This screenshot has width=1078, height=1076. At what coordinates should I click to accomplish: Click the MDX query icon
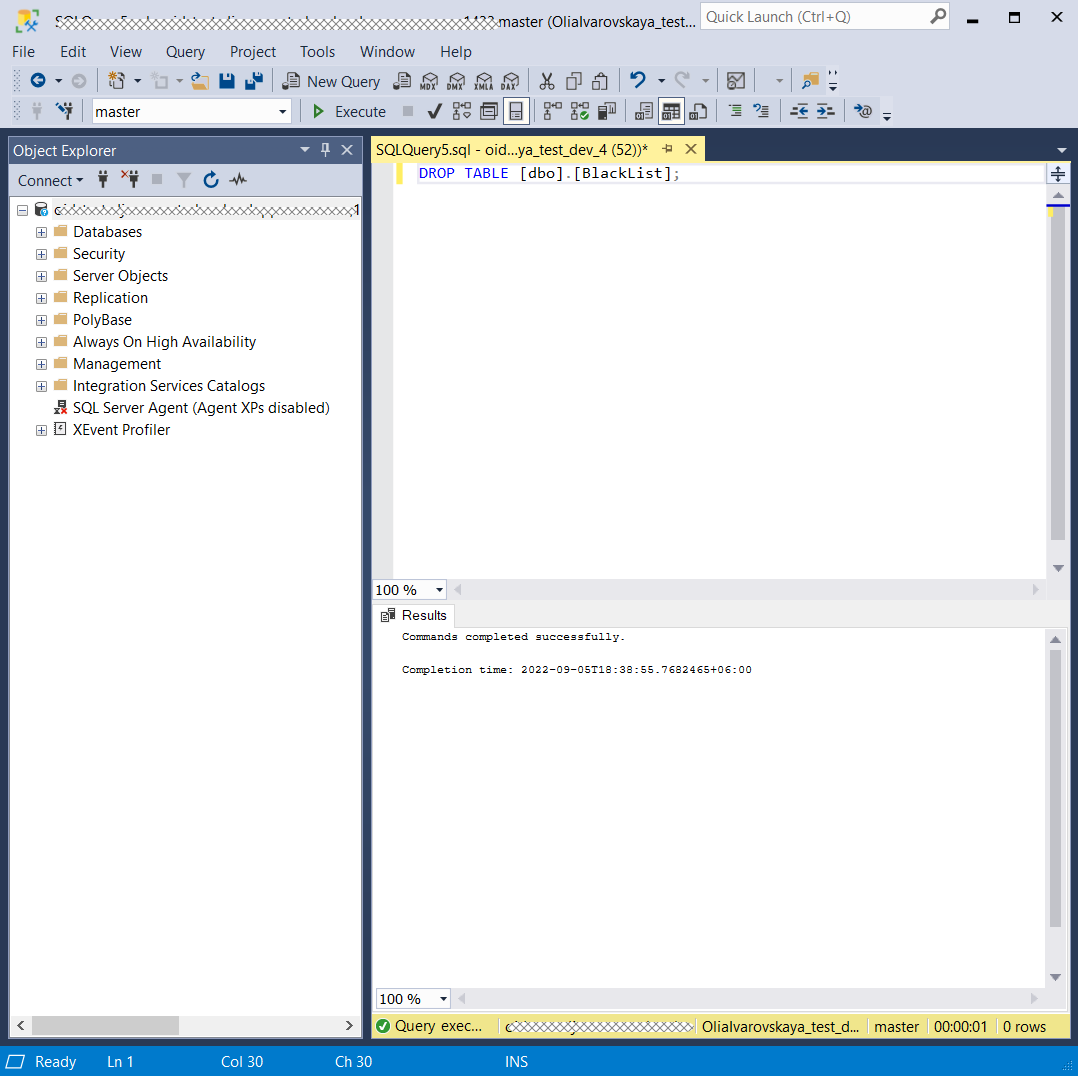tap(429, 81)
